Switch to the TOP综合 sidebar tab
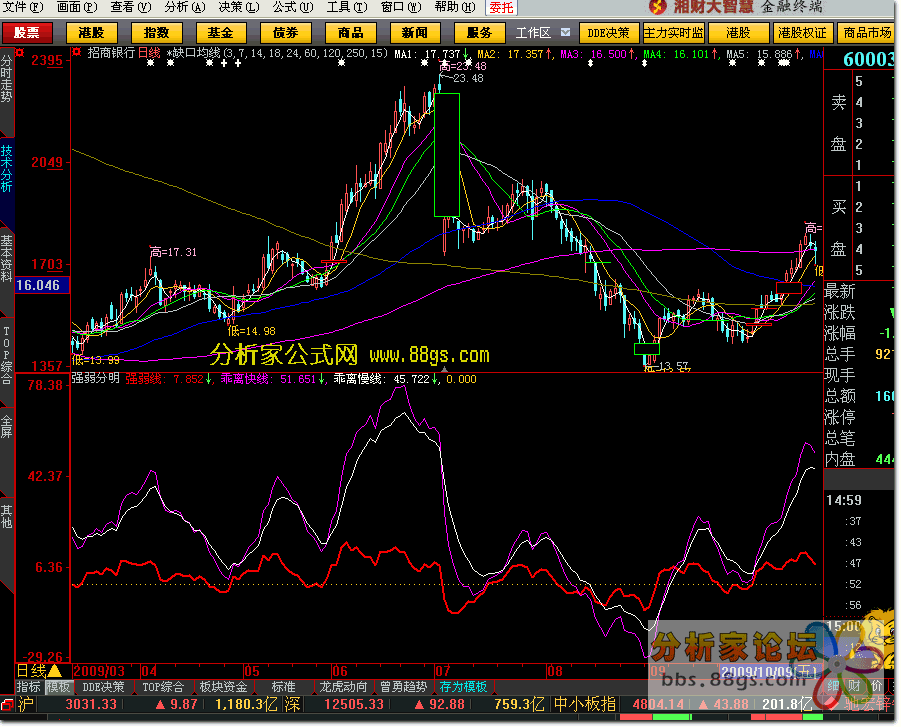The image size is (901, 727). [6, 355]
